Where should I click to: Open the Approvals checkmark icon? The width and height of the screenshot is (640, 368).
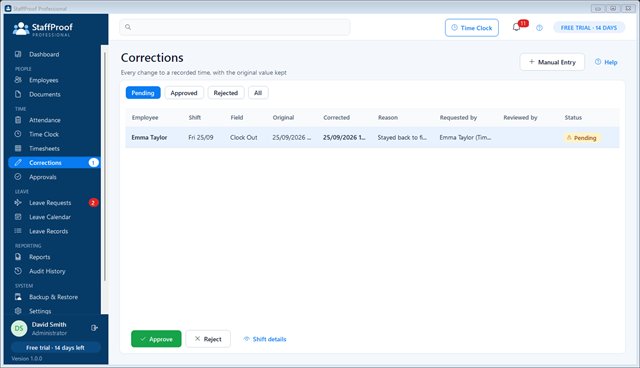tap(18, 177)
